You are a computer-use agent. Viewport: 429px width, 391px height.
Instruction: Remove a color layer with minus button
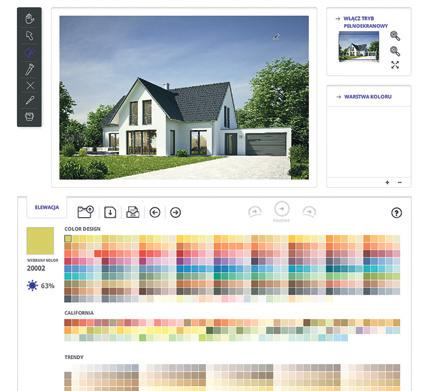400,182
